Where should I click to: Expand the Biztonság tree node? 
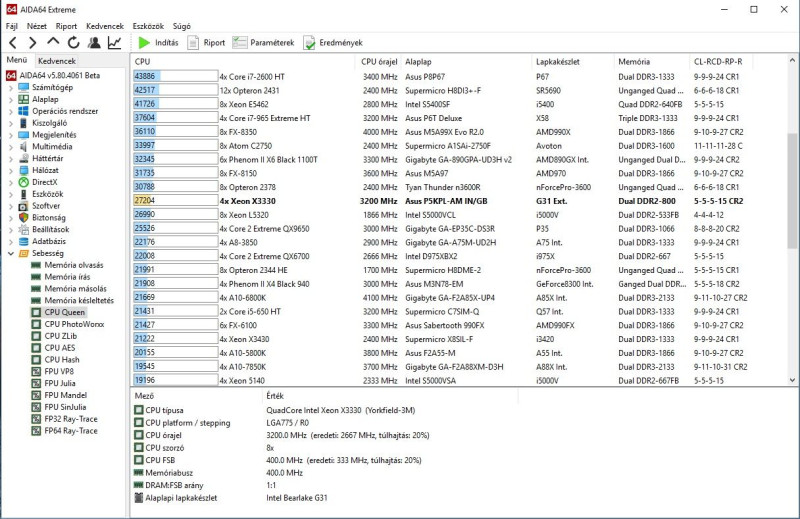coord(11,218)
